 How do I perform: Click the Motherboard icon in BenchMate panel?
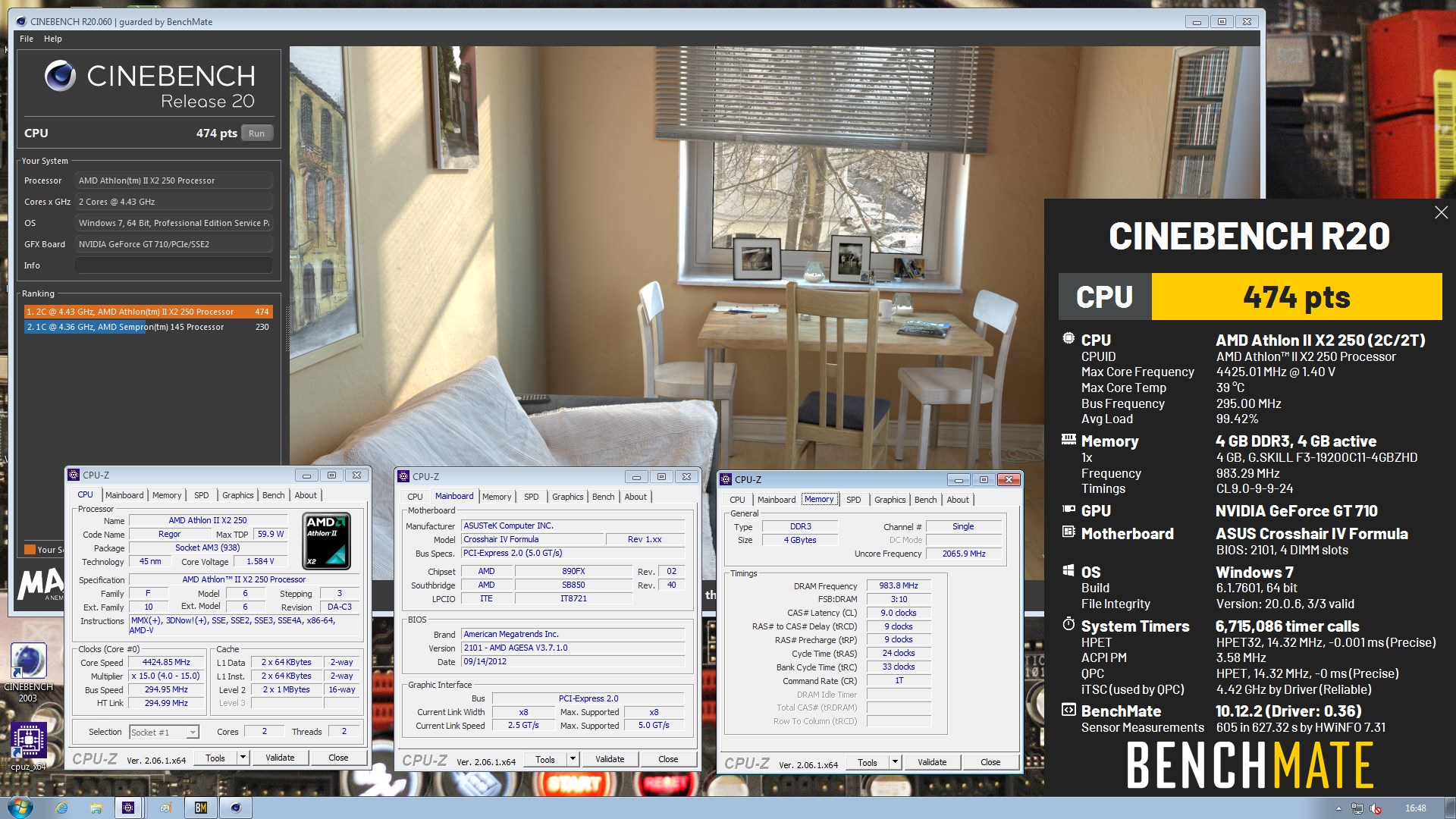[1068, 532]
